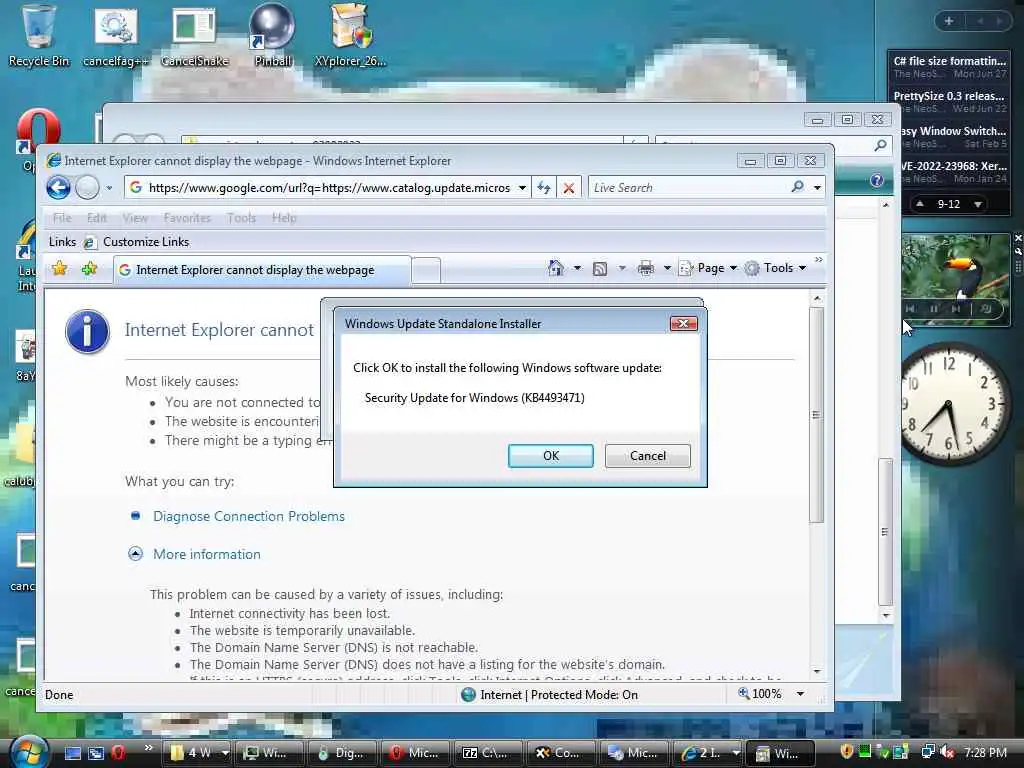This screenshot has height=768, width=1024.
Task: Click Show Desktop quick launch icon
Action: [73, 753]
